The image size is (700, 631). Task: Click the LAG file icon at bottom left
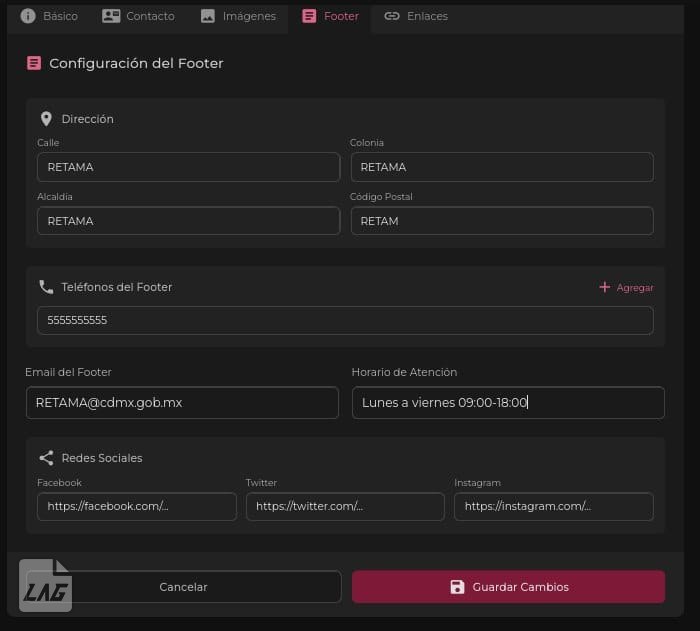click(x=45, y=585)
